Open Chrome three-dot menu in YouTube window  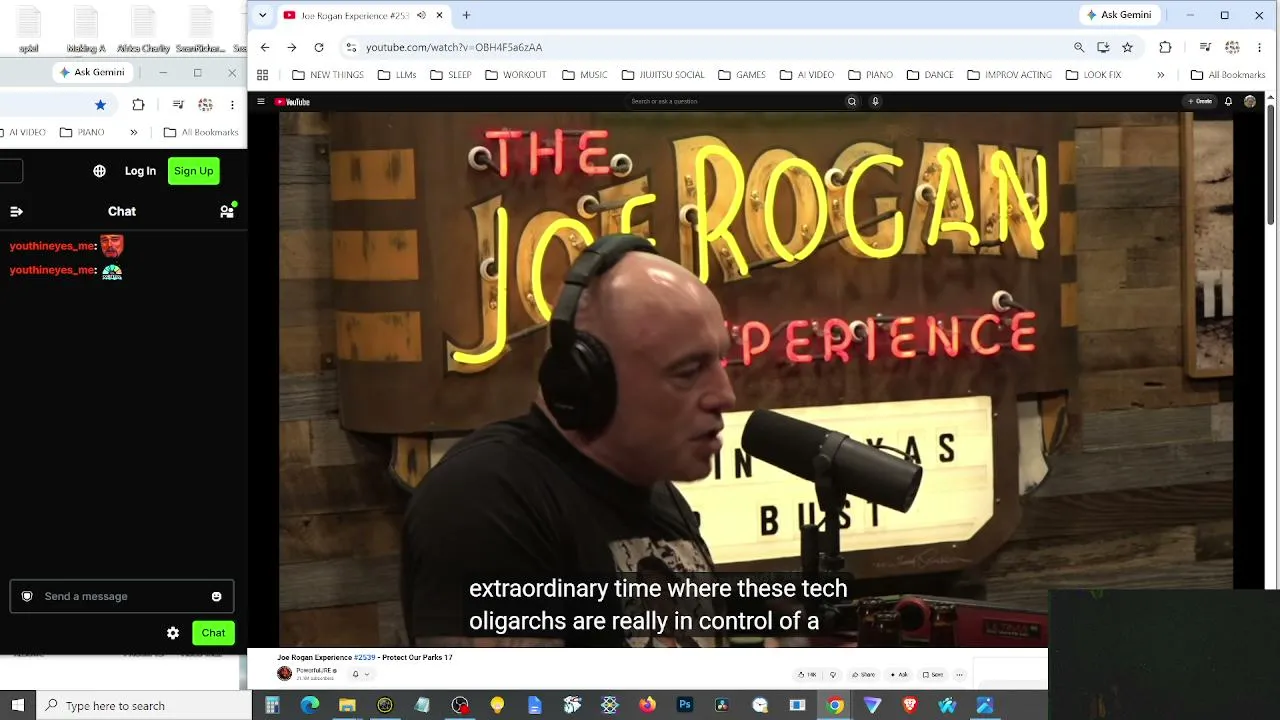tap(1260, 47)
